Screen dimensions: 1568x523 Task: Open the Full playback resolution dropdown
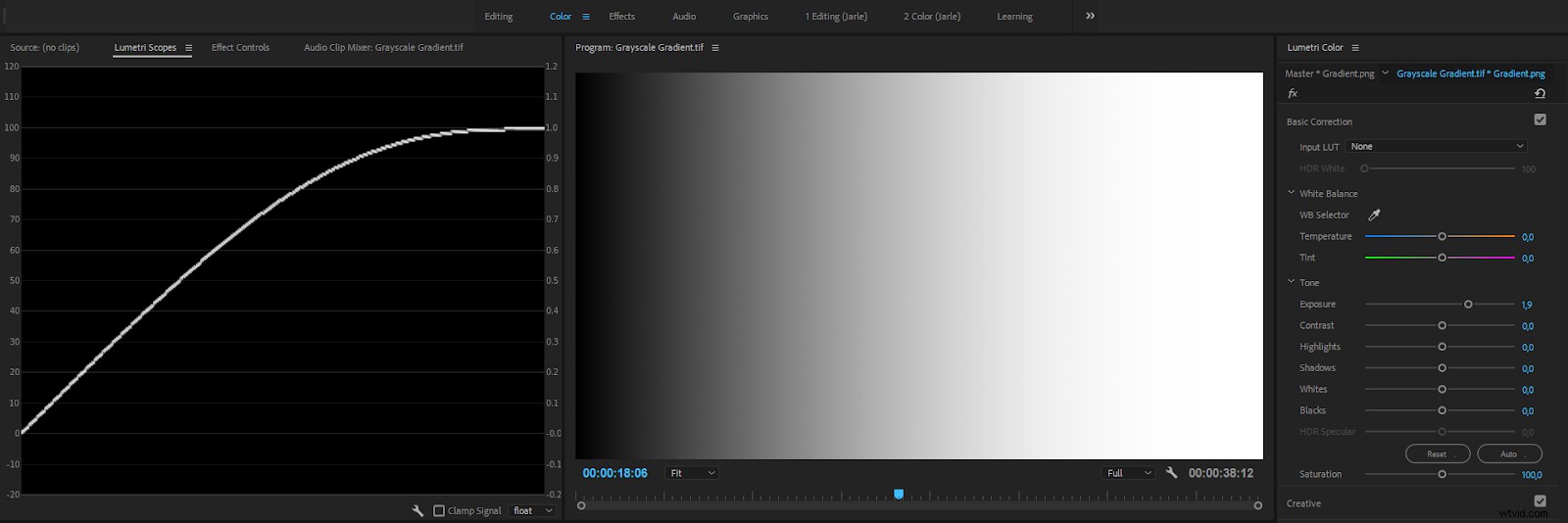click(1129, 473)
